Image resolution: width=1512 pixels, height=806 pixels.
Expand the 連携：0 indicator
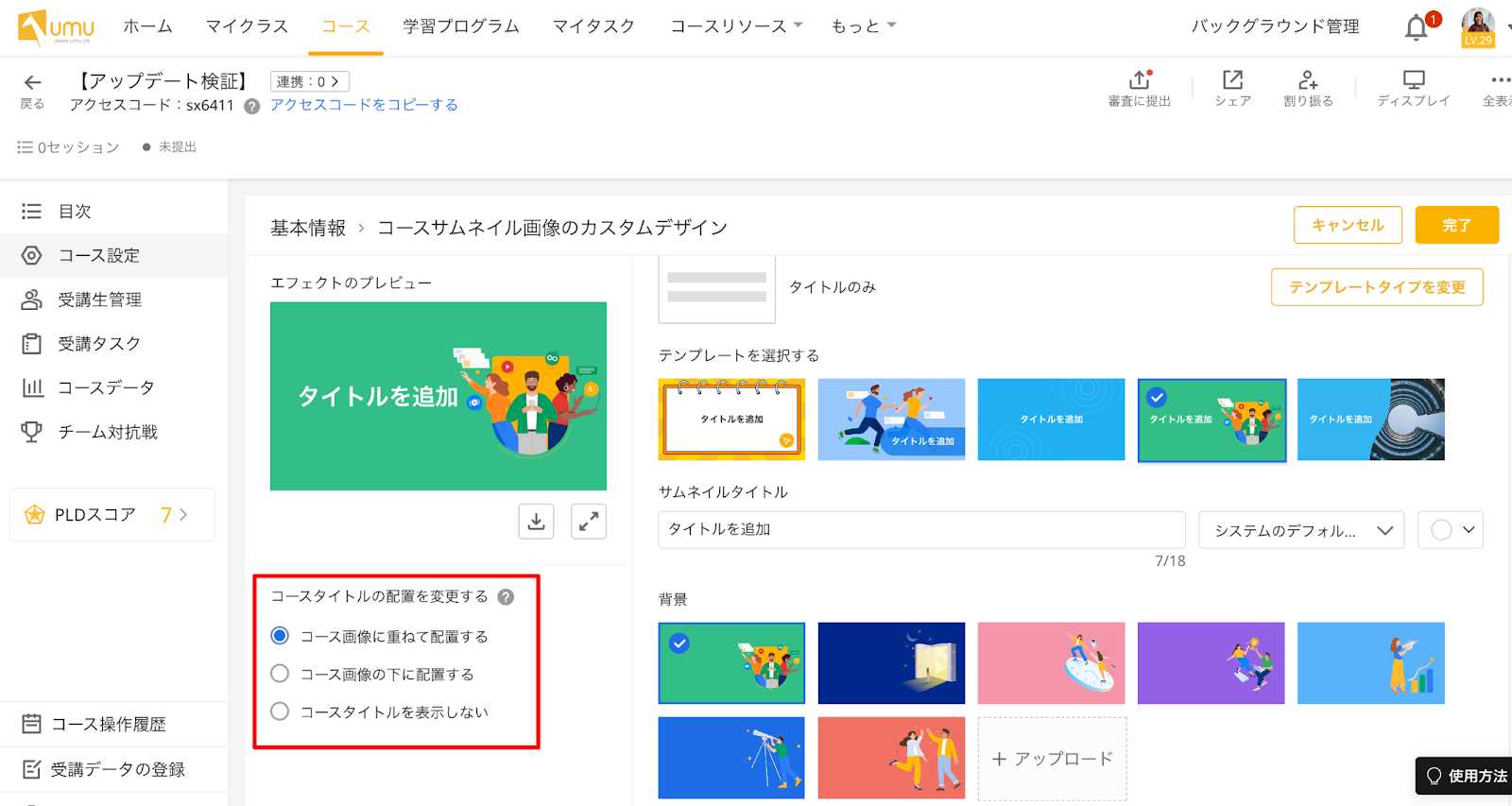[x=309, y=82]
